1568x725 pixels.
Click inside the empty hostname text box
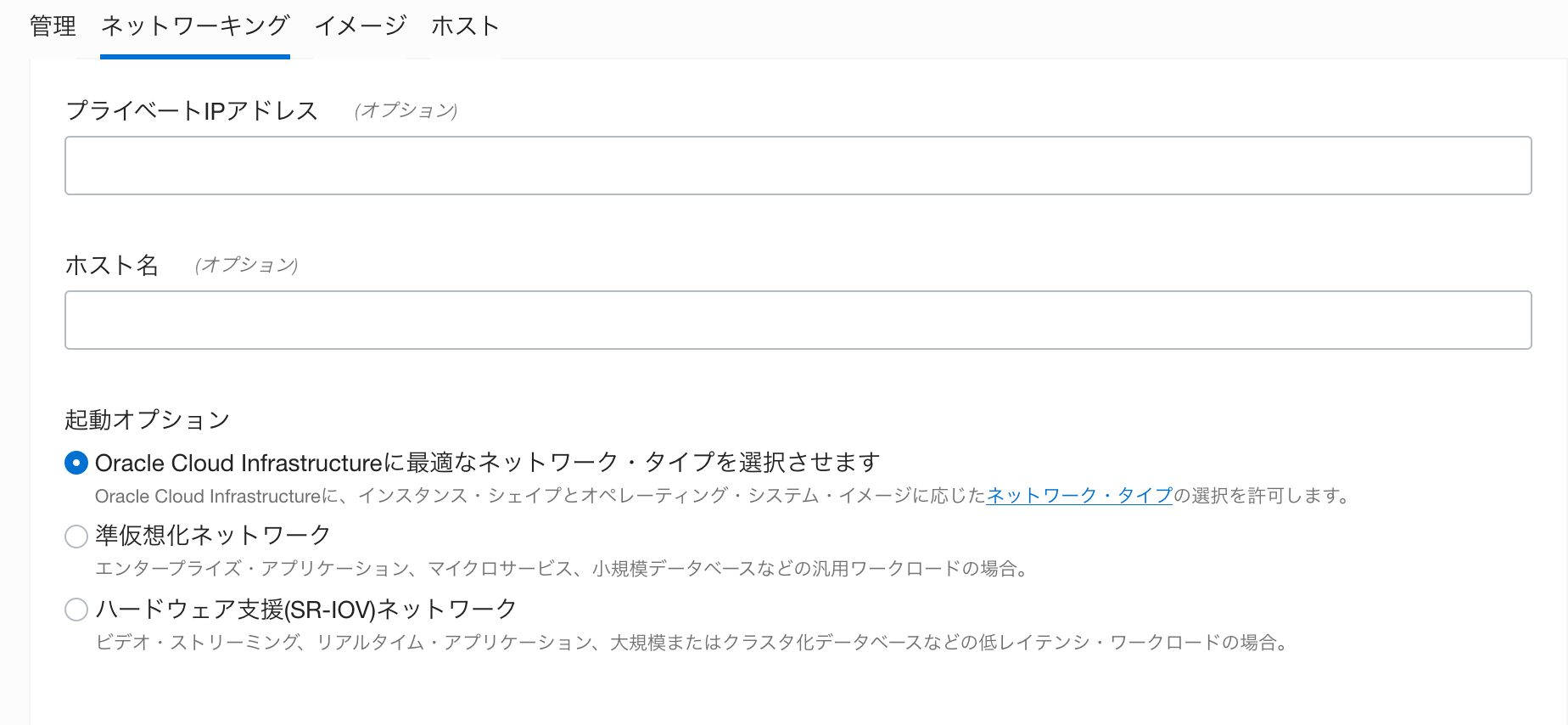click(796, 320)
